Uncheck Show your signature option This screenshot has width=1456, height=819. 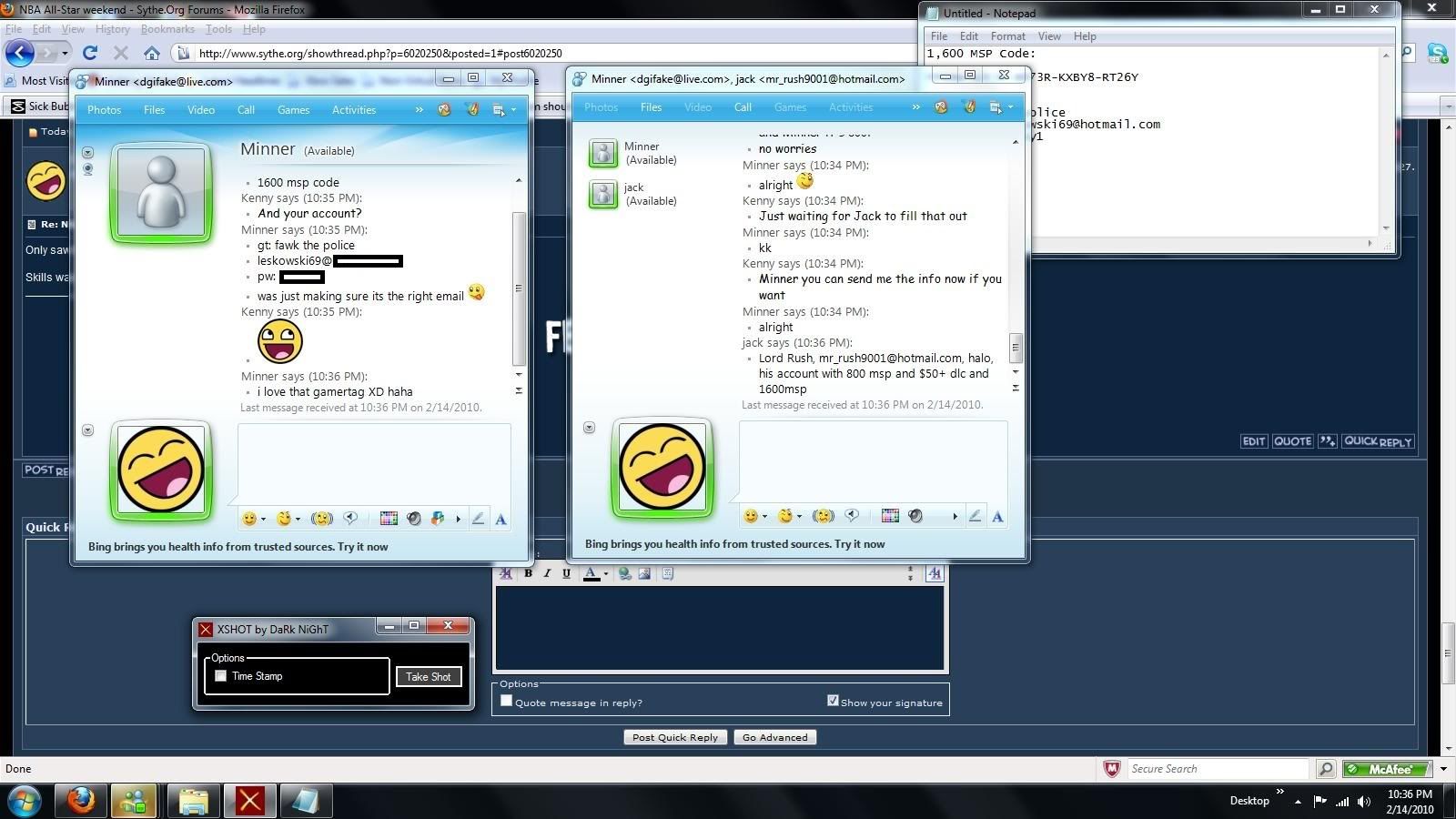tap(833, 701)
